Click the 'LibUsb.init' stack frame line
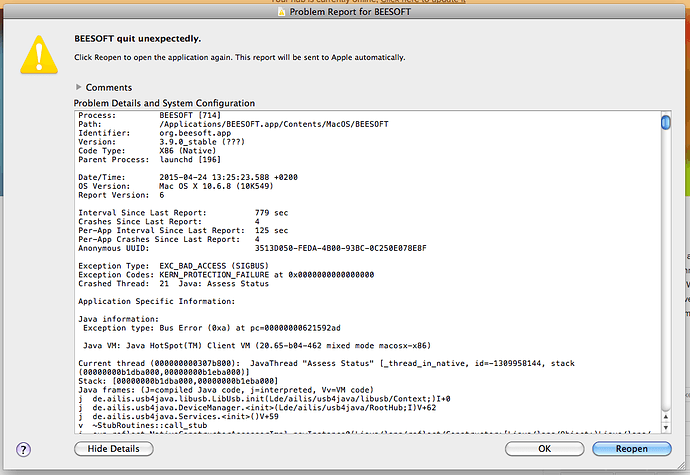Image resolution: width=690 pixels, height=475 pixels. (x=264, y=399)
